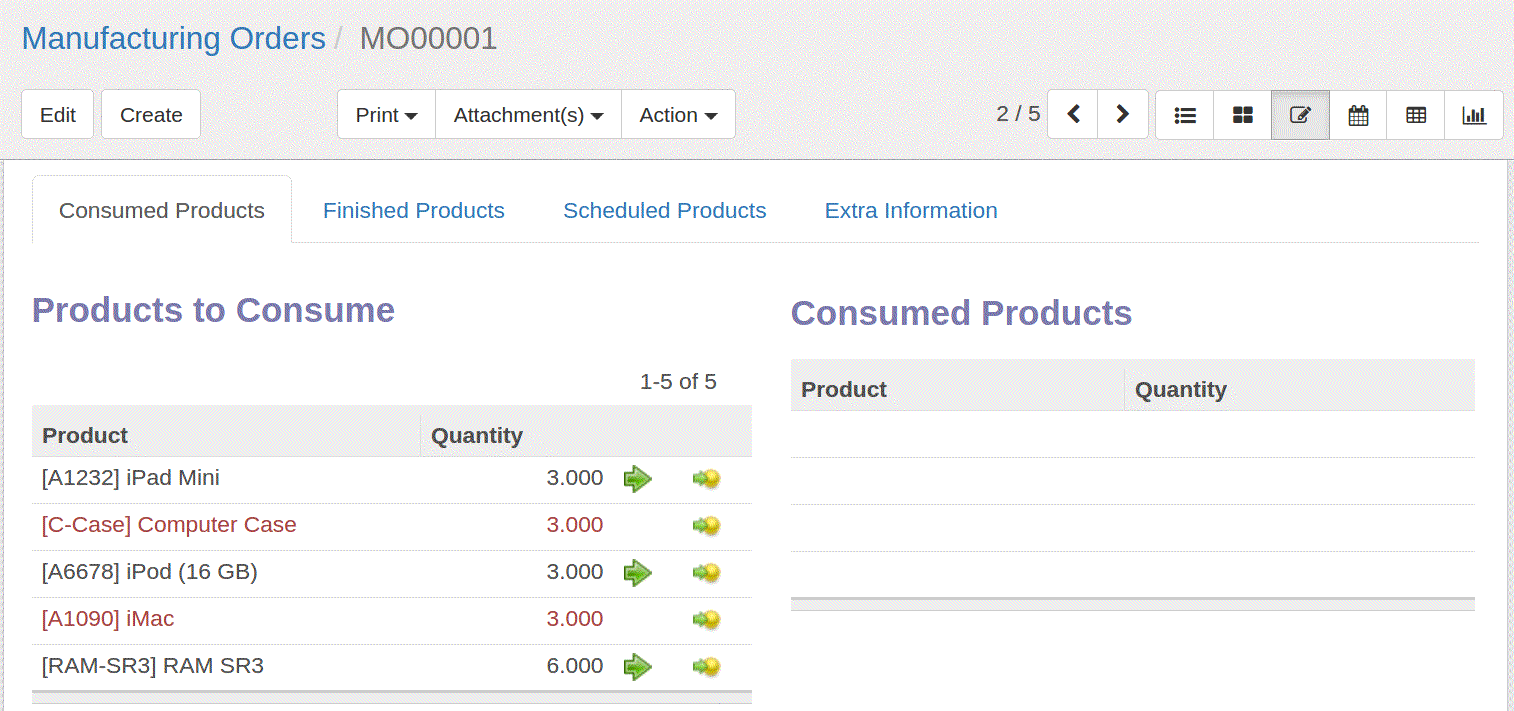Click the Edit button

[58, 115]
